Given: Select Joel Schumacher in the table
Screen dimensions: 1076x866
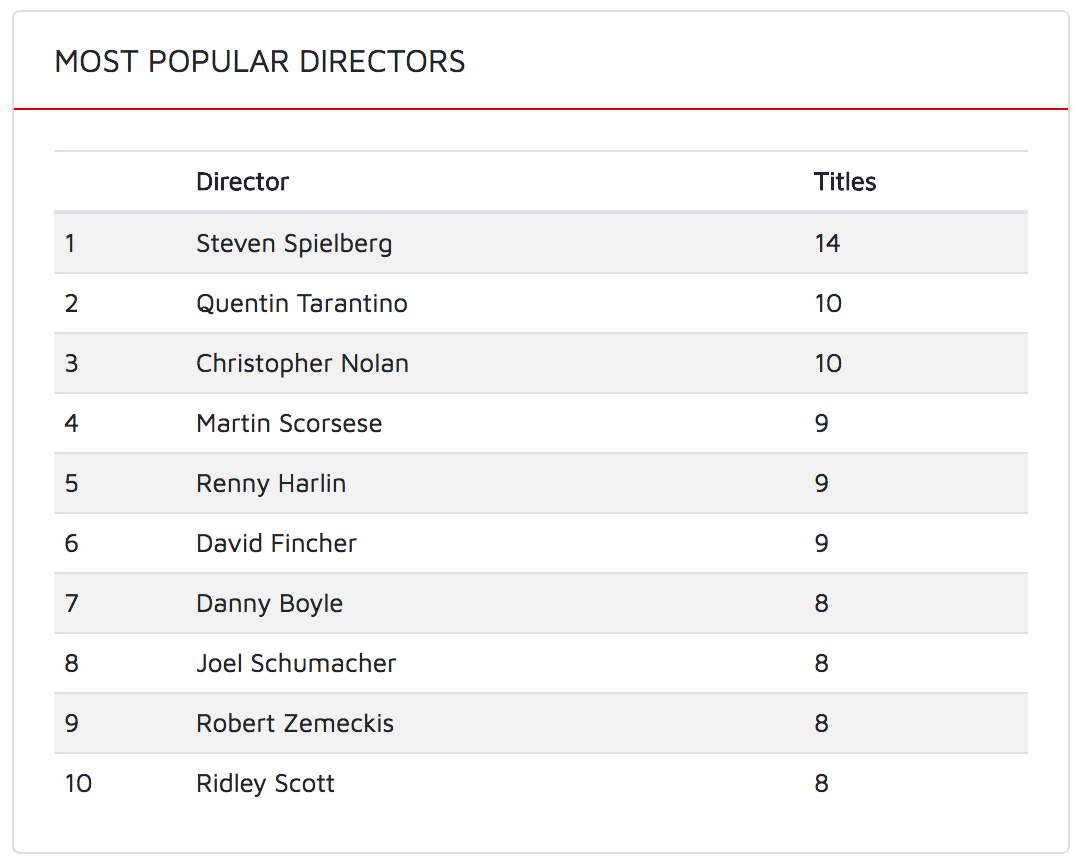Looking at the screenshot, I should pos(296,664).
